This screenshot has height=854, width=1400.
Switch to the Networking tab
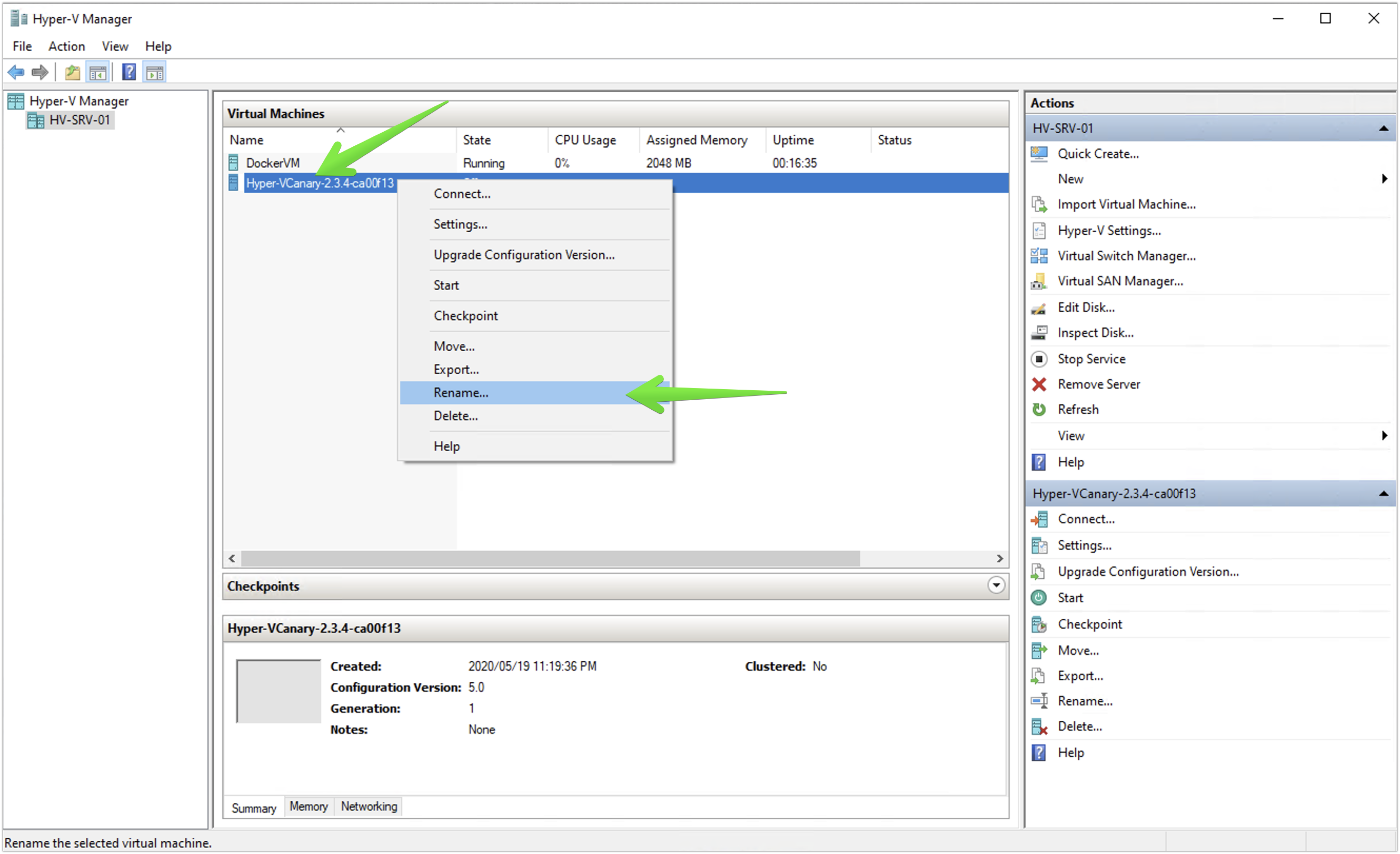coord(369,807)
